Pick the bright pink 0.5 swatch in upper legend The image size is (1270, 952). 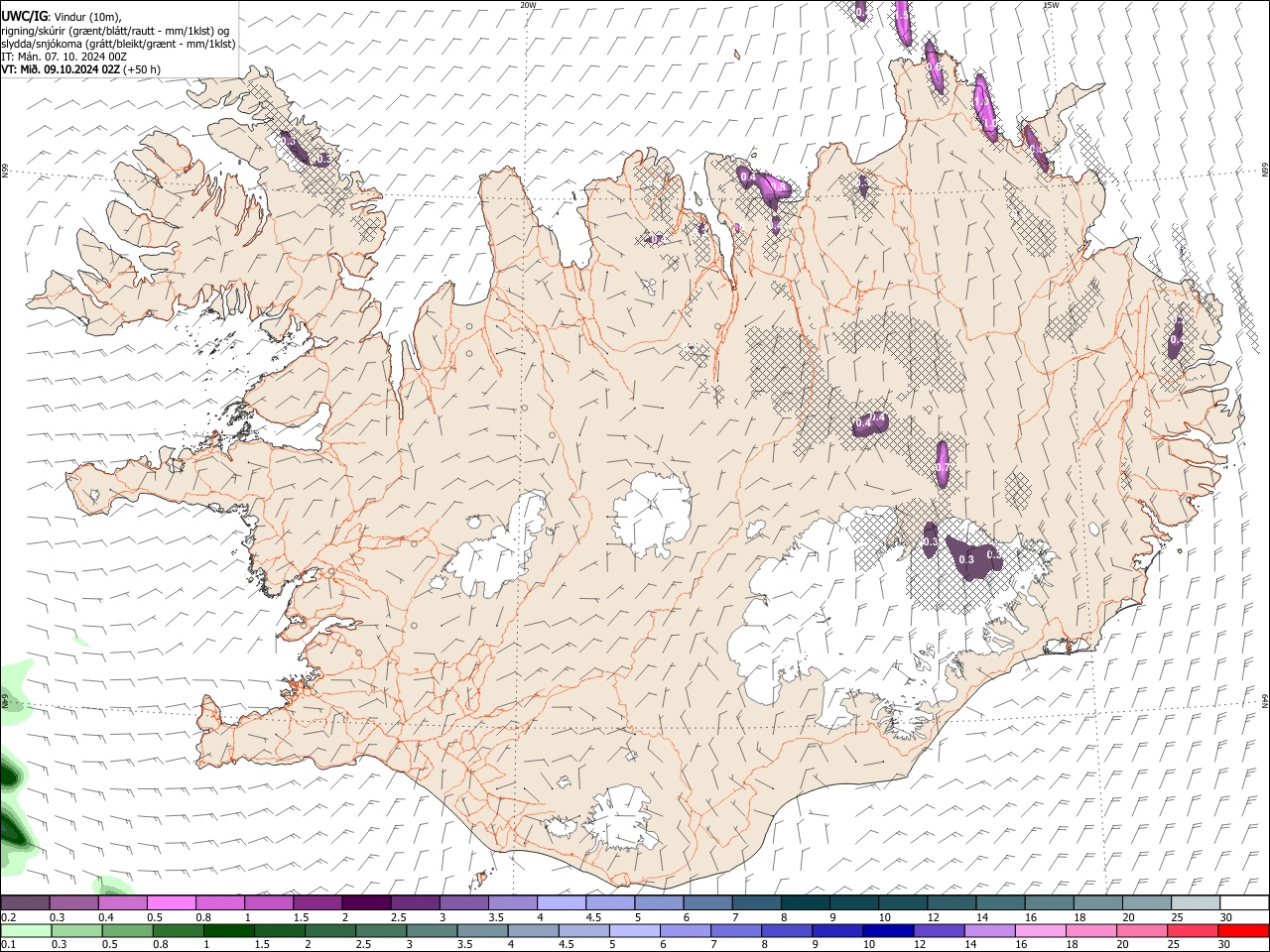point(171,903)
